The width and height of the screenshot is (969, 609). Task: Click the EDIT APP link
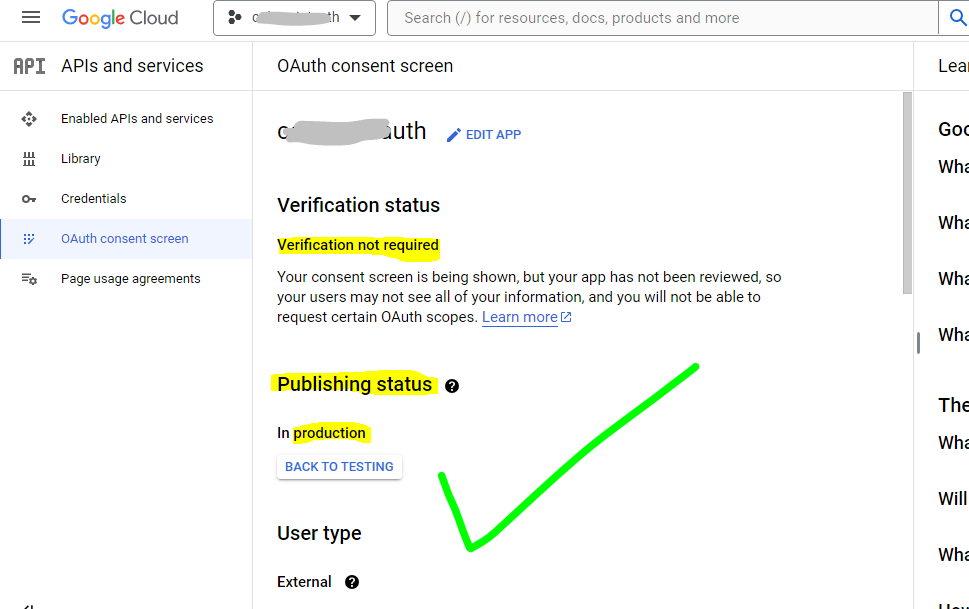coord(484,135)
